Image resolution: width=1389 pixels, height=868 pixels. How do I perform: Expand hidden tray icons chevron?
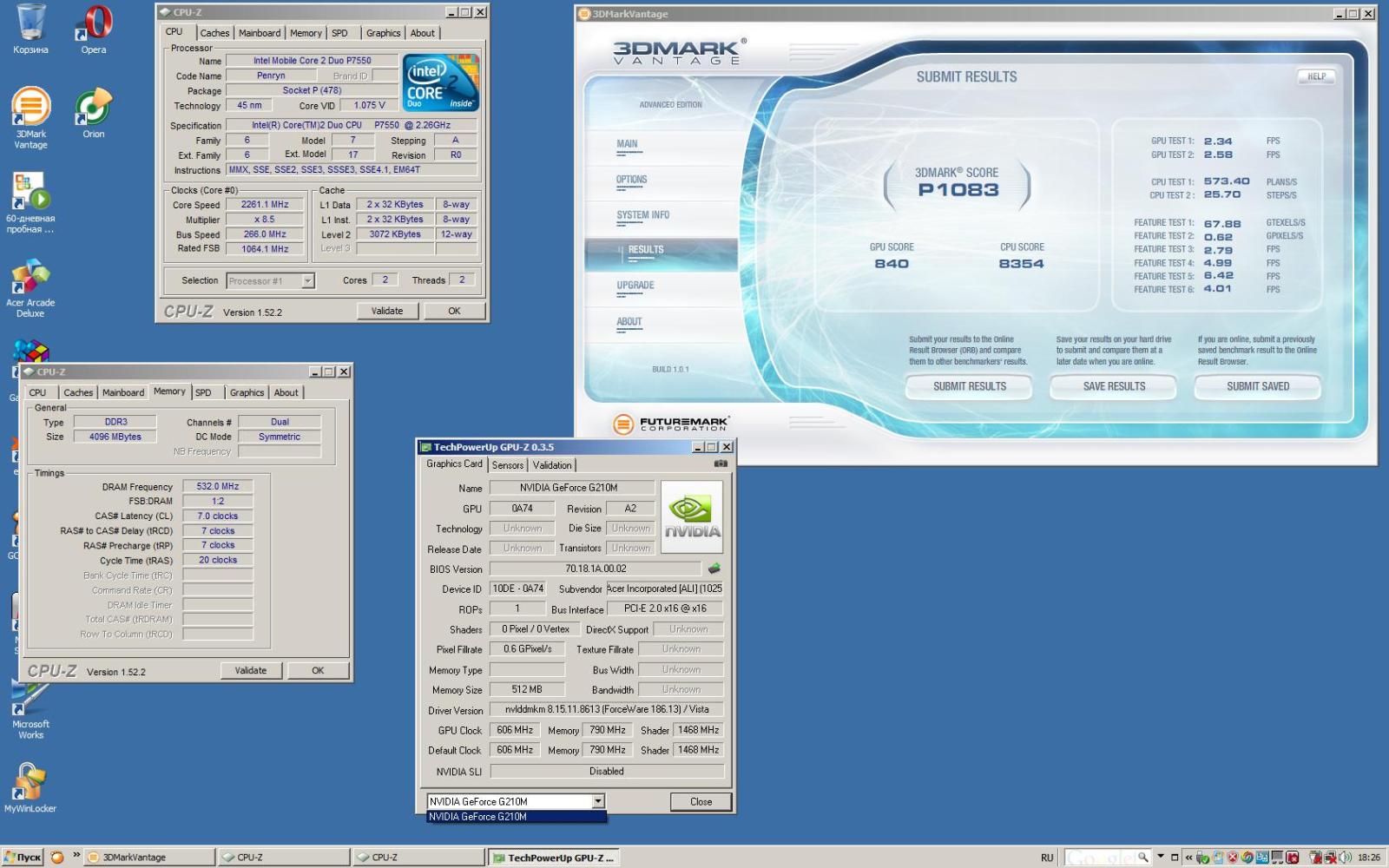tap(1188, 858)
